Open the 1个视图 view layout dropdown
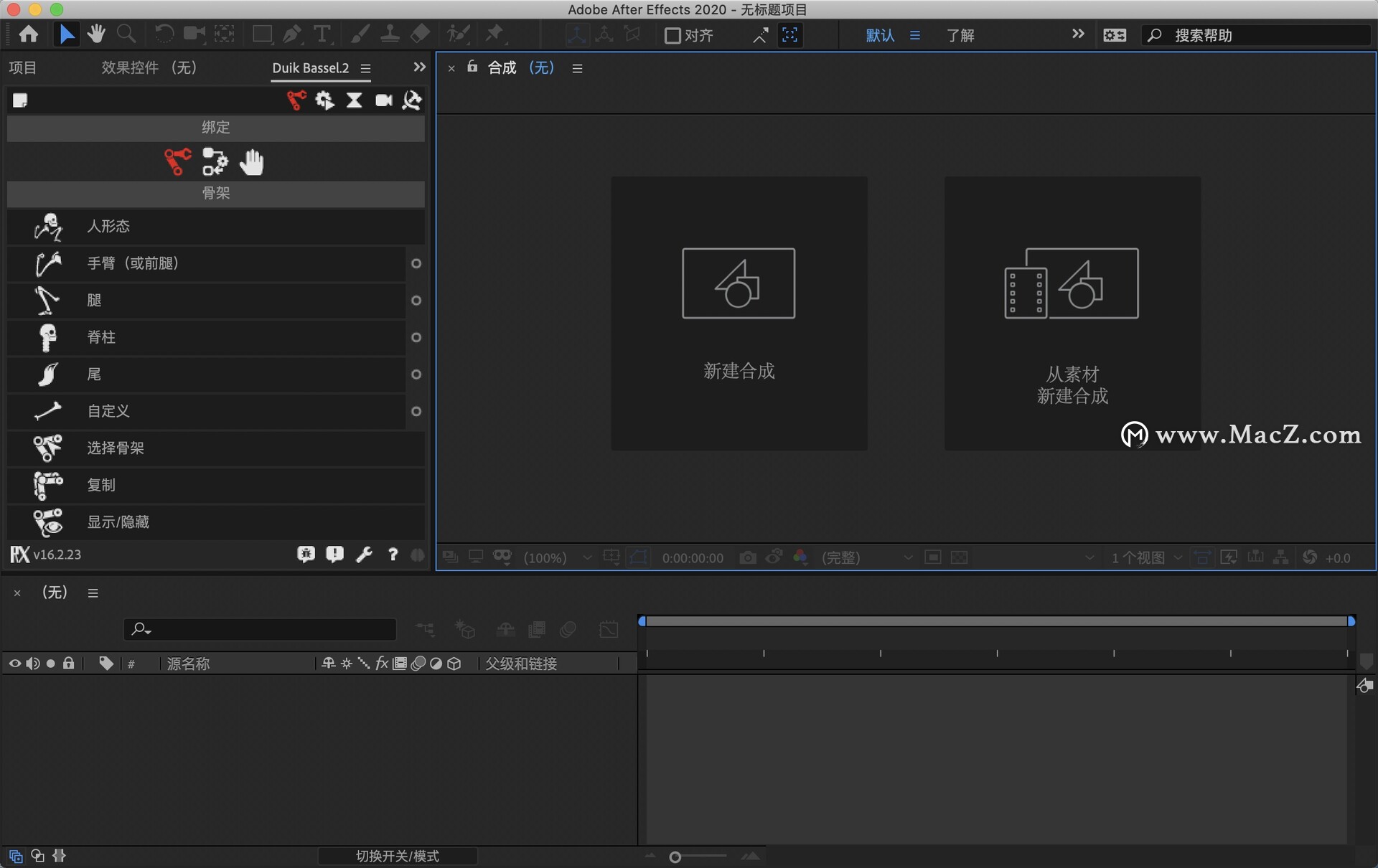The image size is (1378, 868). pyautogui.click(x=1146, y=557)
